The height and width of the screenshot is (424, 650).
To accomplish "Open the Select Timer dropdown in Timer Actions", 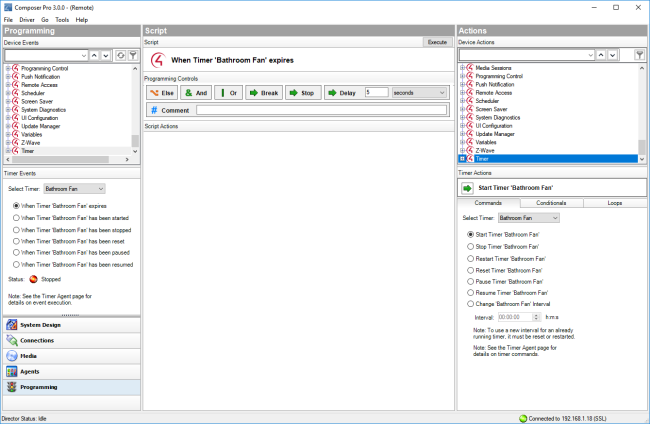I will 529,218.
